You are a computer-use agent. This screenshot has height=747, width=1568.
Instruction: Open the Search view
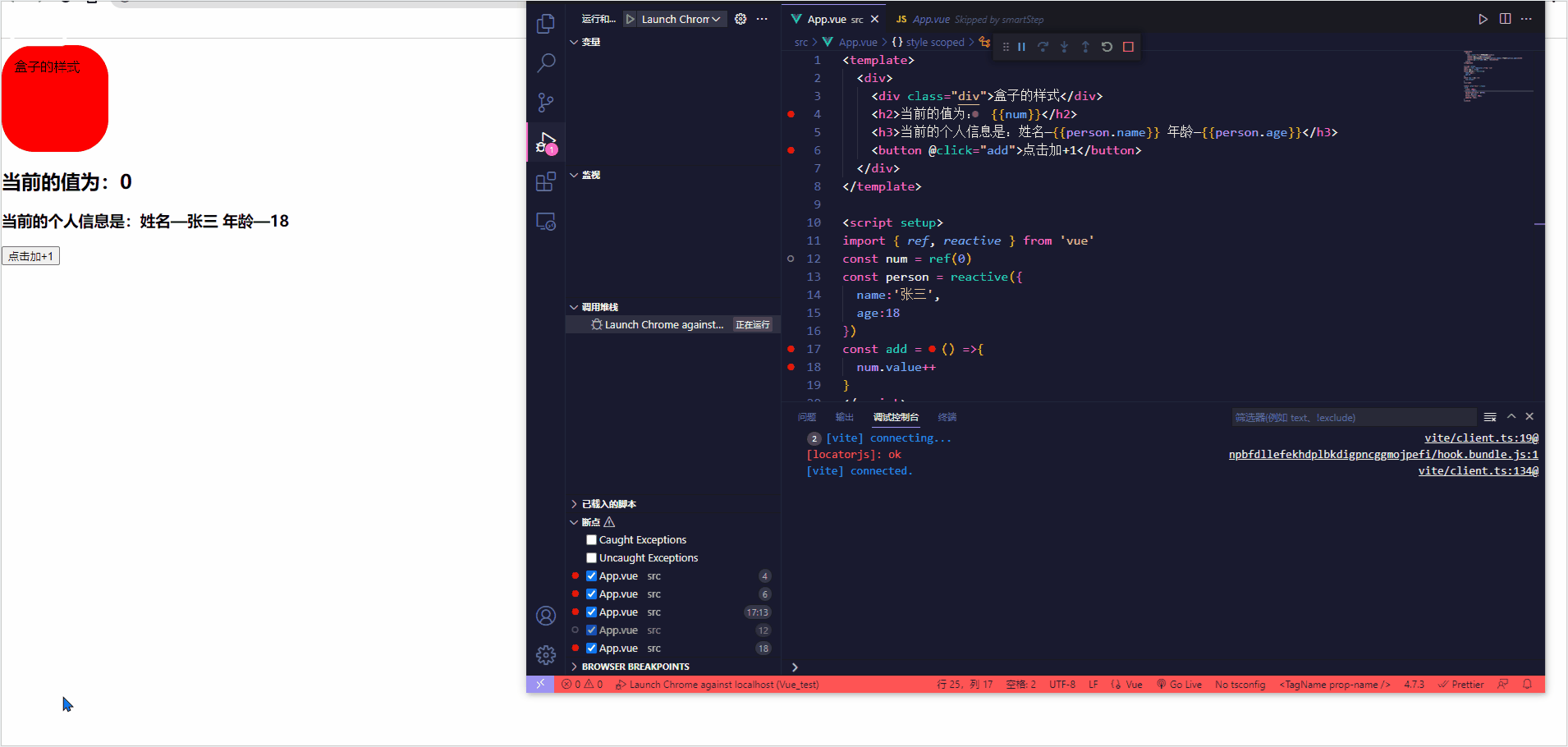[546, 62]
